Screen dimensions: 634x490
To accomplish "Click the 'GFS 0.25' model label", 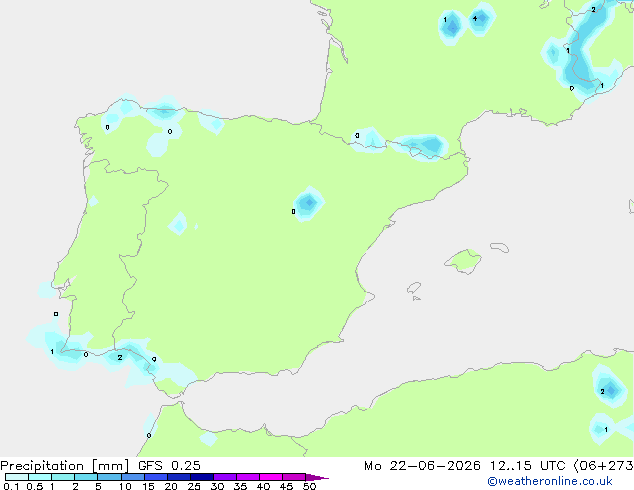I will (169, 466).
